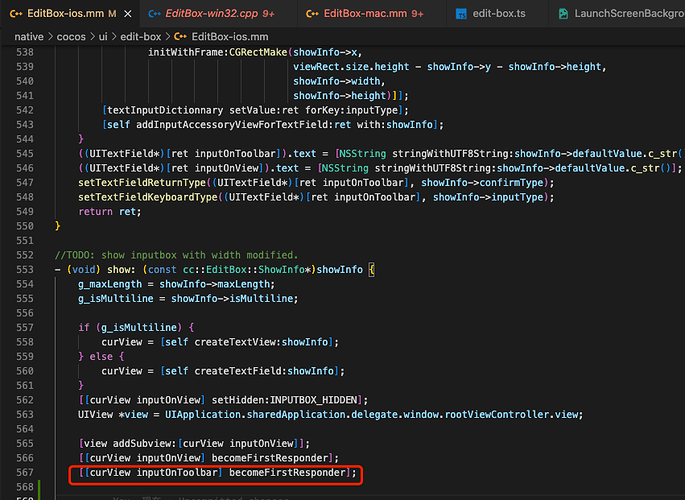The width and height of the screenshot is (685, 500).
Task: Click C++ file icon on EditBox-mac.mm tab
Action: pyautogui.click(x=312, y=14)
